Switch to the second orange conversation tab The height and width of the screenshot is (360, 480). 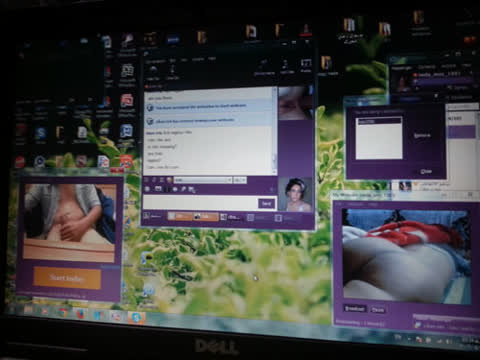(x=206, y=217)
